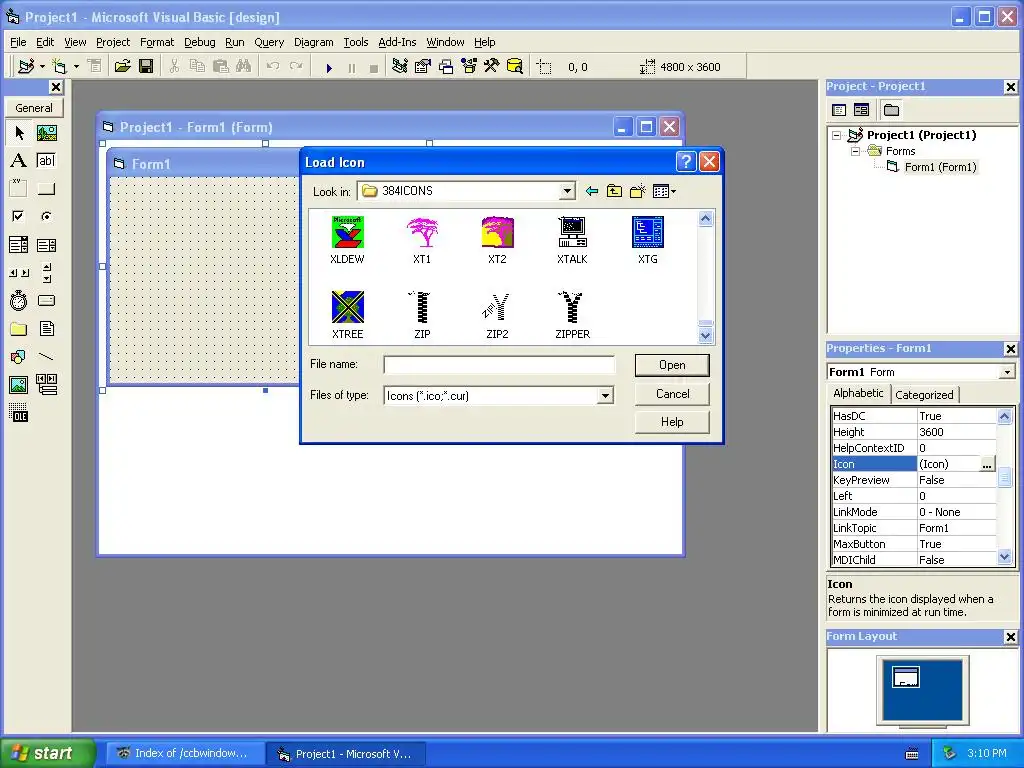Collapse the Project1 tree node
This screenshot has height=768, width=1024.
pyautogui.click(x=837, y=135)
